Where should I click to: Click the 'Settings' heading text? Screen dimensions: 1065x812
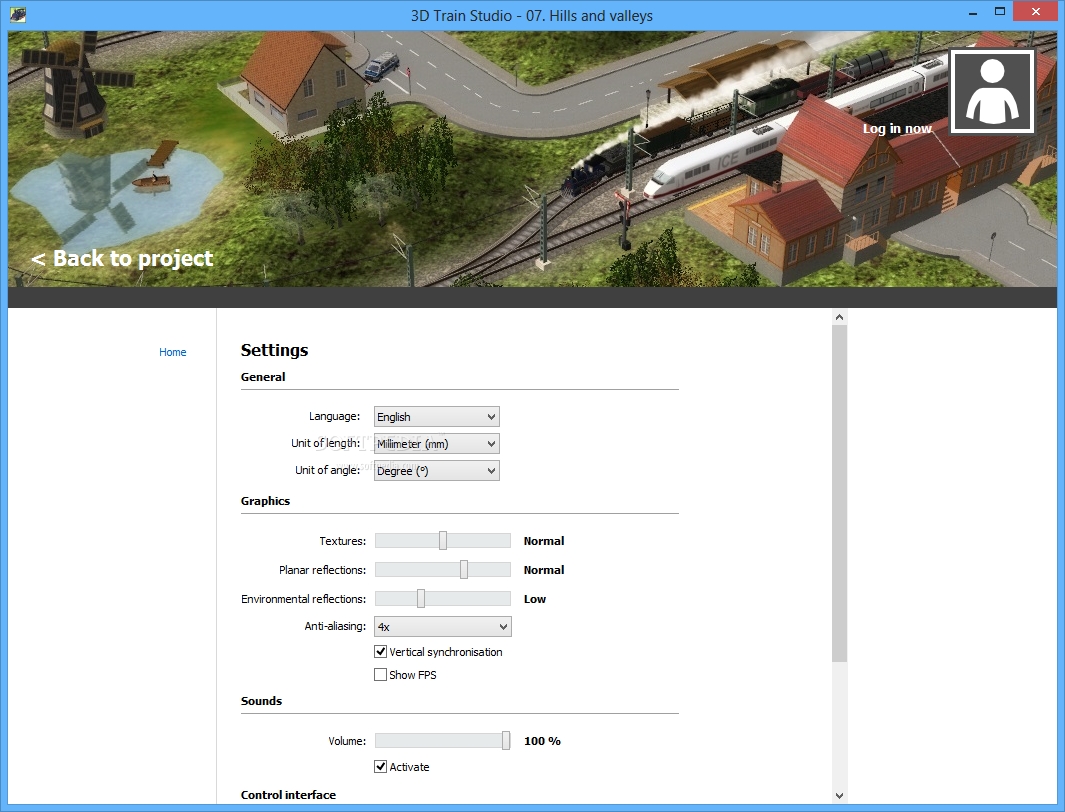point(274,350)
